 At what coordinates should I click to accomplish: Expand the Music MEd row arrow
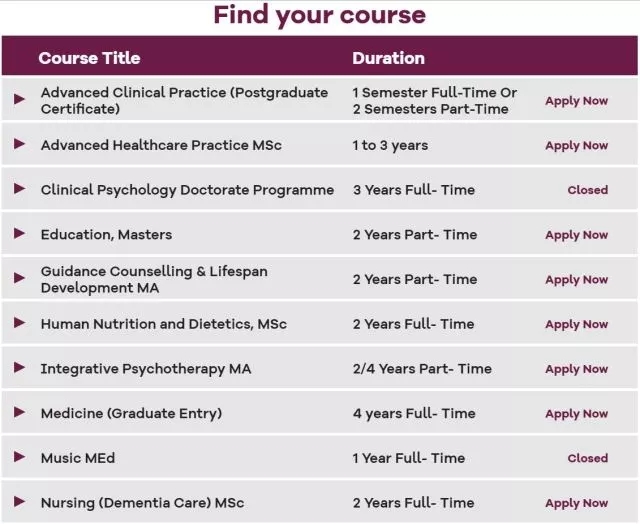[20, 457]
